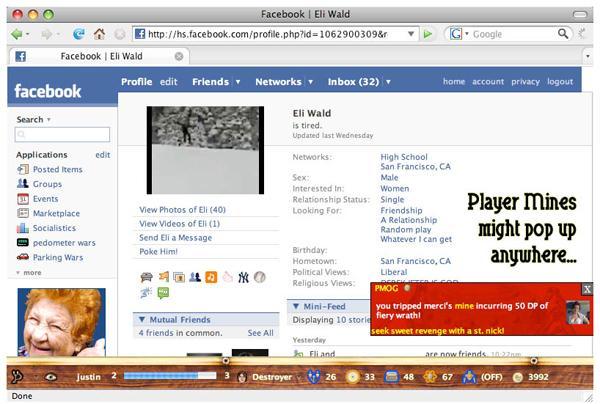Close the red PMOG mine notification

pos(587,289)
